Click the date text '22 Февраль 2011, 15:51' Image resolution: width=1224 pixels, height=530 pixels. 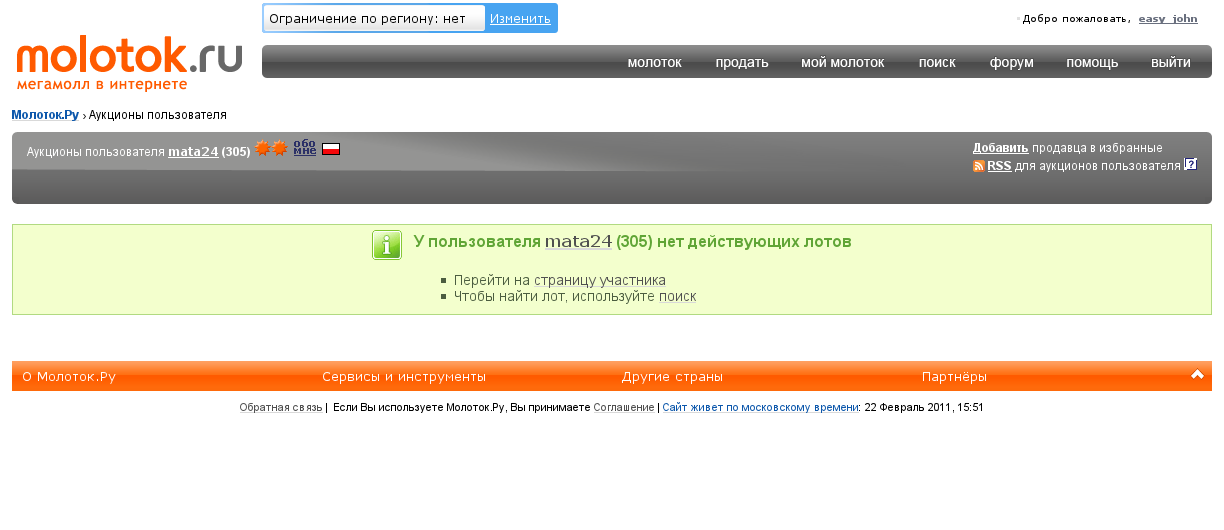click(x=924, y=408)
